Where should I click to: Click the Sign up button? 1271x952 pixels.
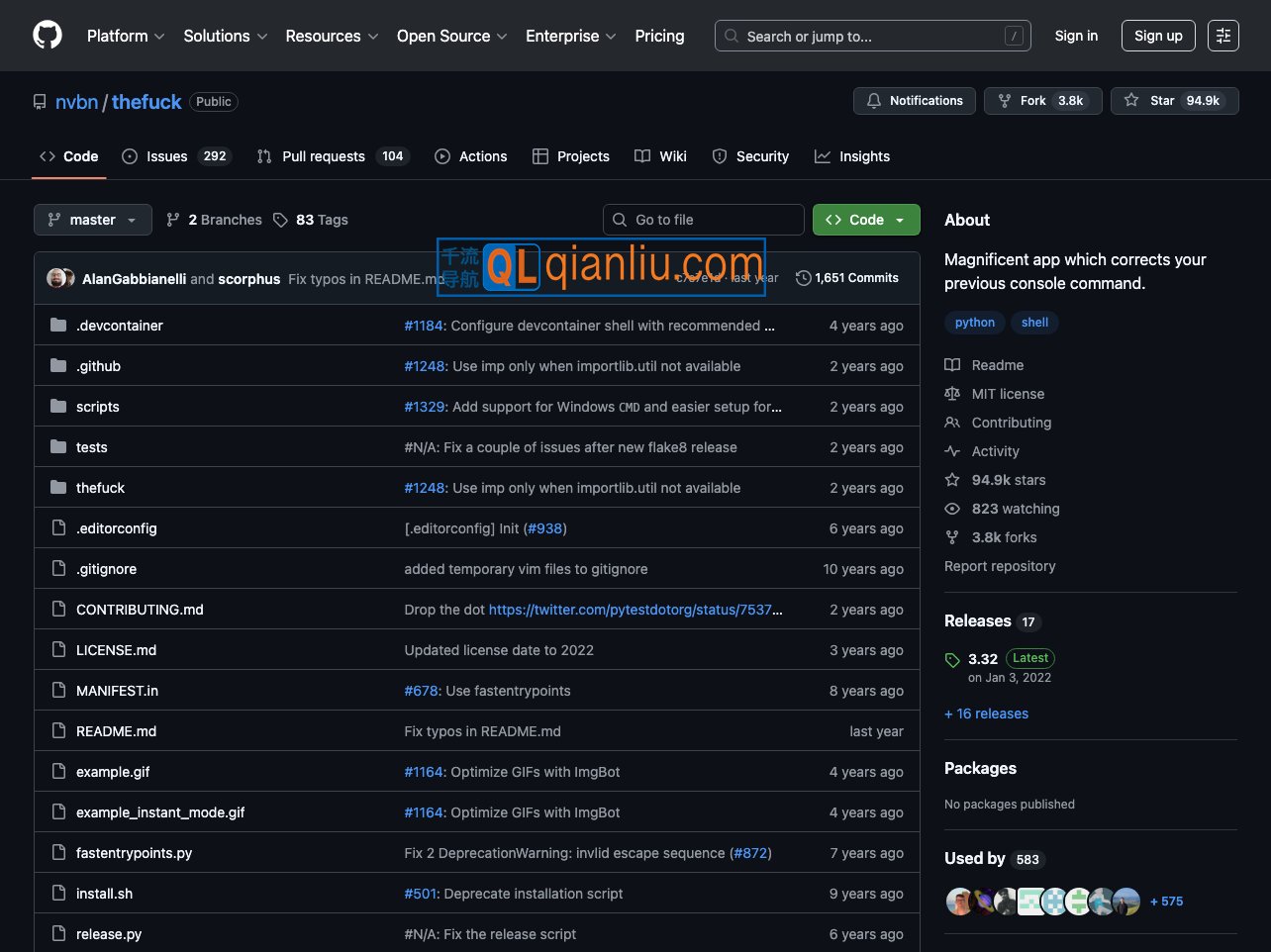point(1158,36)
